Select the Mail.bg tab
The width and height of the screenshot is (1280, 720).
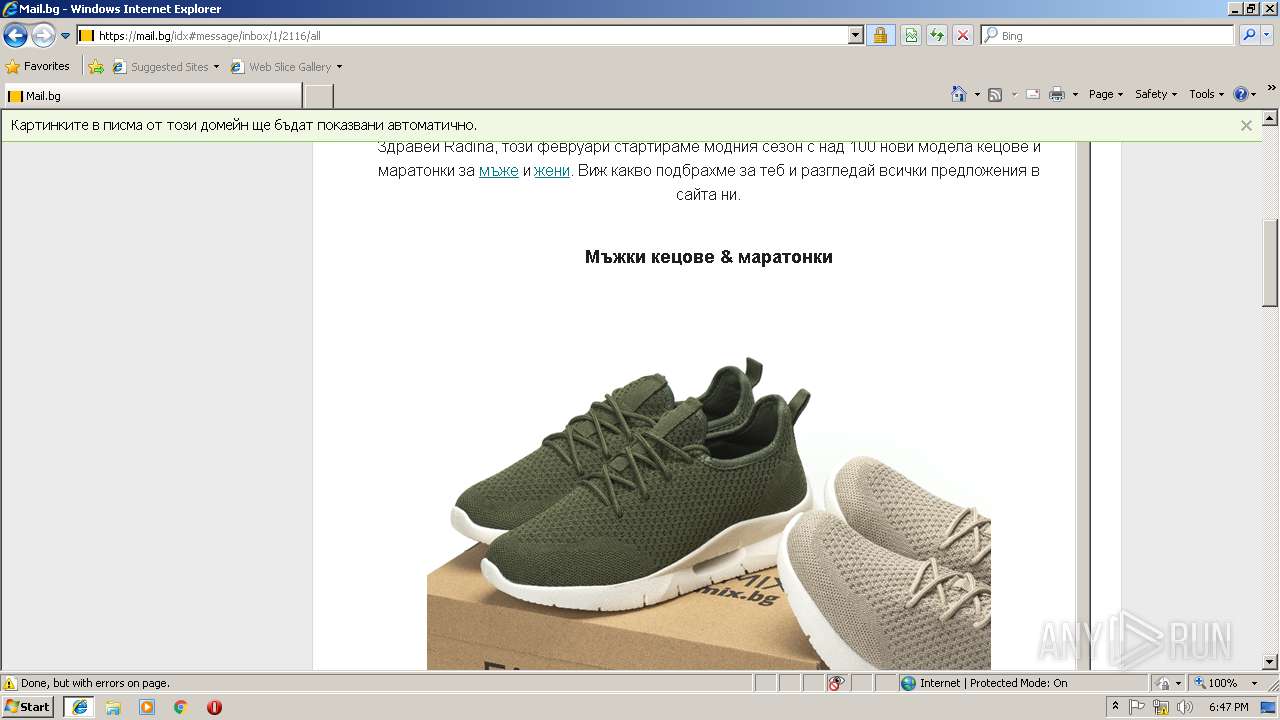pos(151,96)
